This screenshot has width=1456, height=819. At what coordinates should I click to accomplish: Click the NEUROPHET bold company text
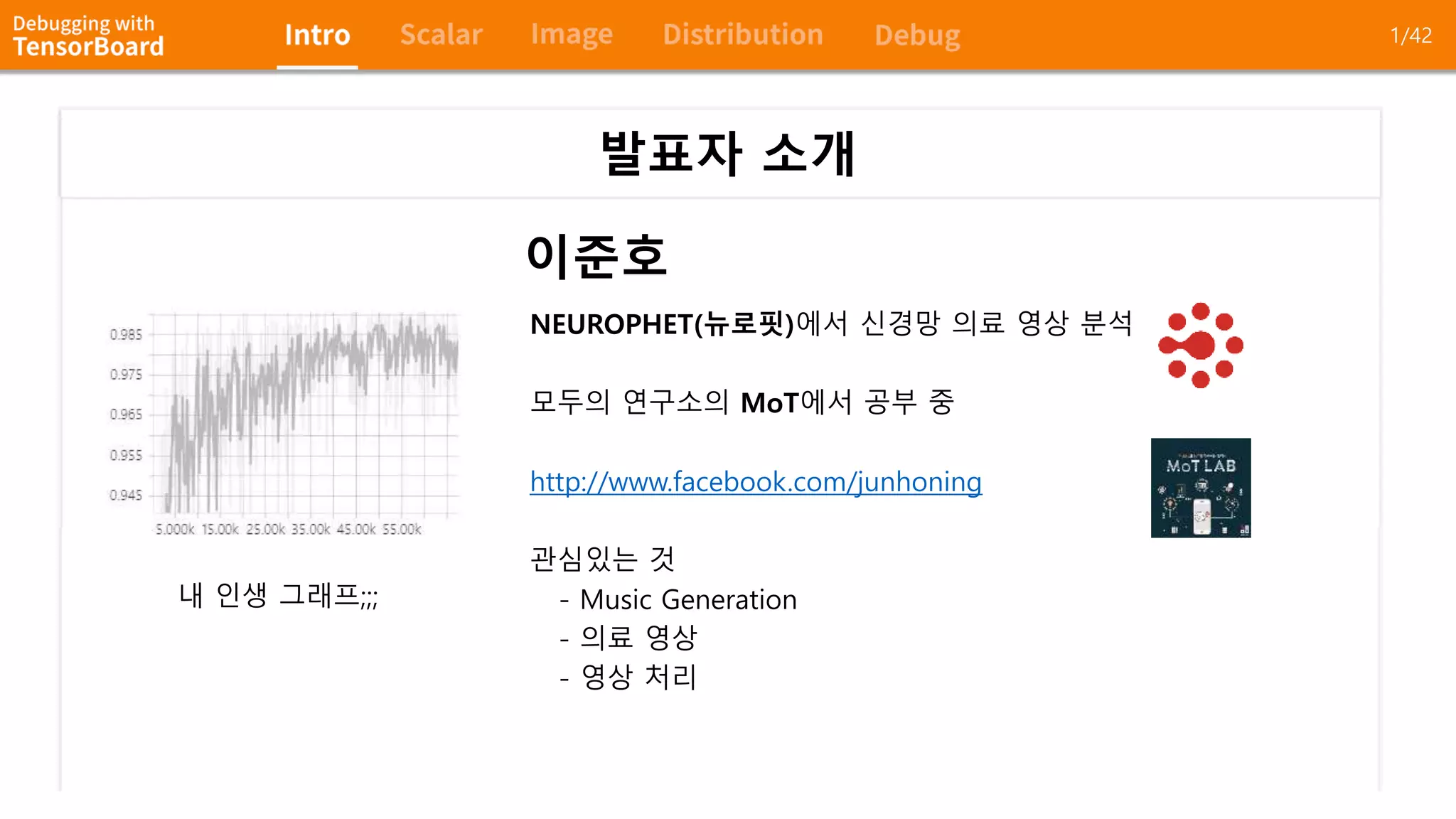click(x=611, y=324)
